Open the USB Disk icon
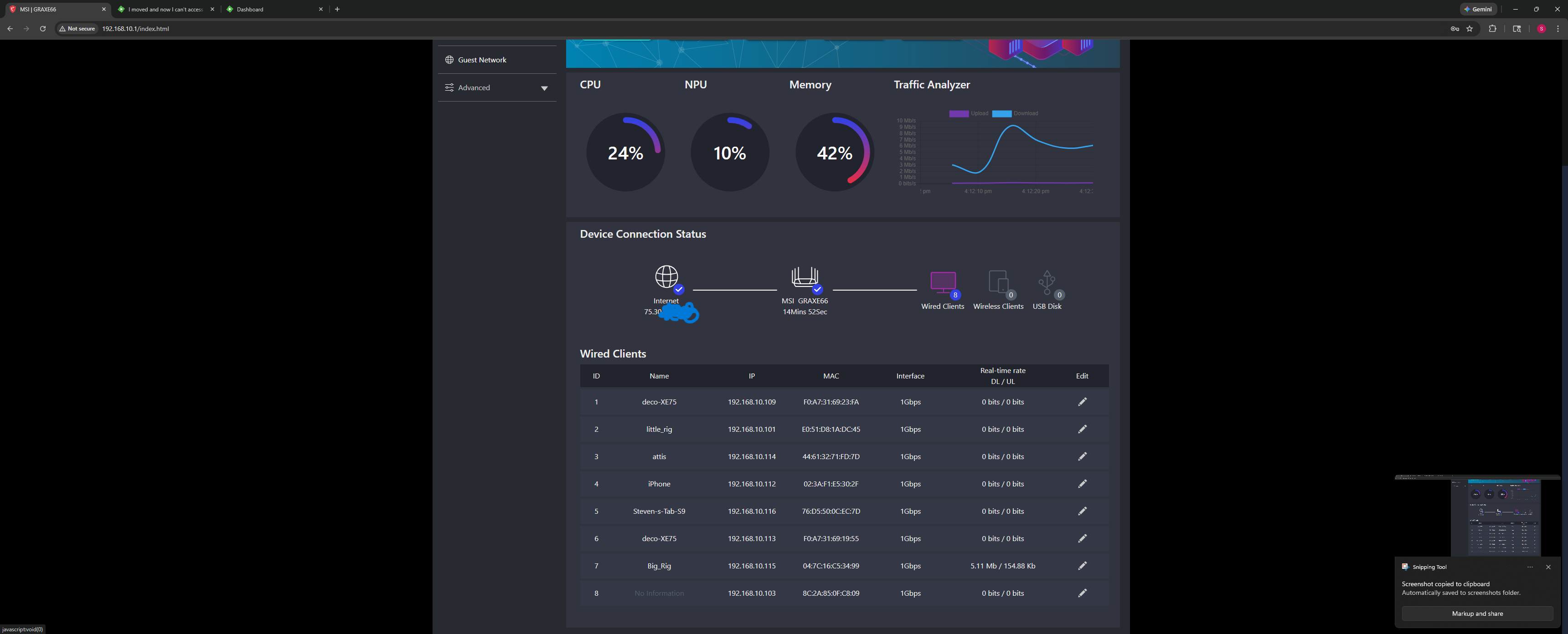Viewport: 1568px width, 634px height. point(1047,282)
